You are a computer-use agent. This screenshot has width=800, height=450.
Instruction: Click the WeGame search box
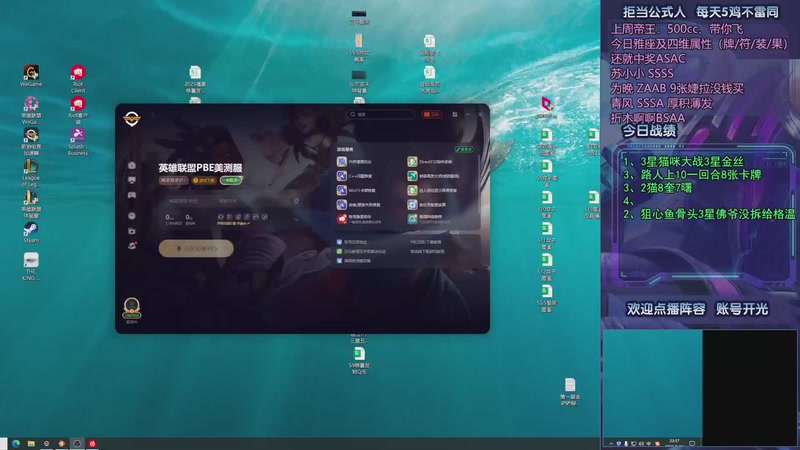(x=381, y=114)
